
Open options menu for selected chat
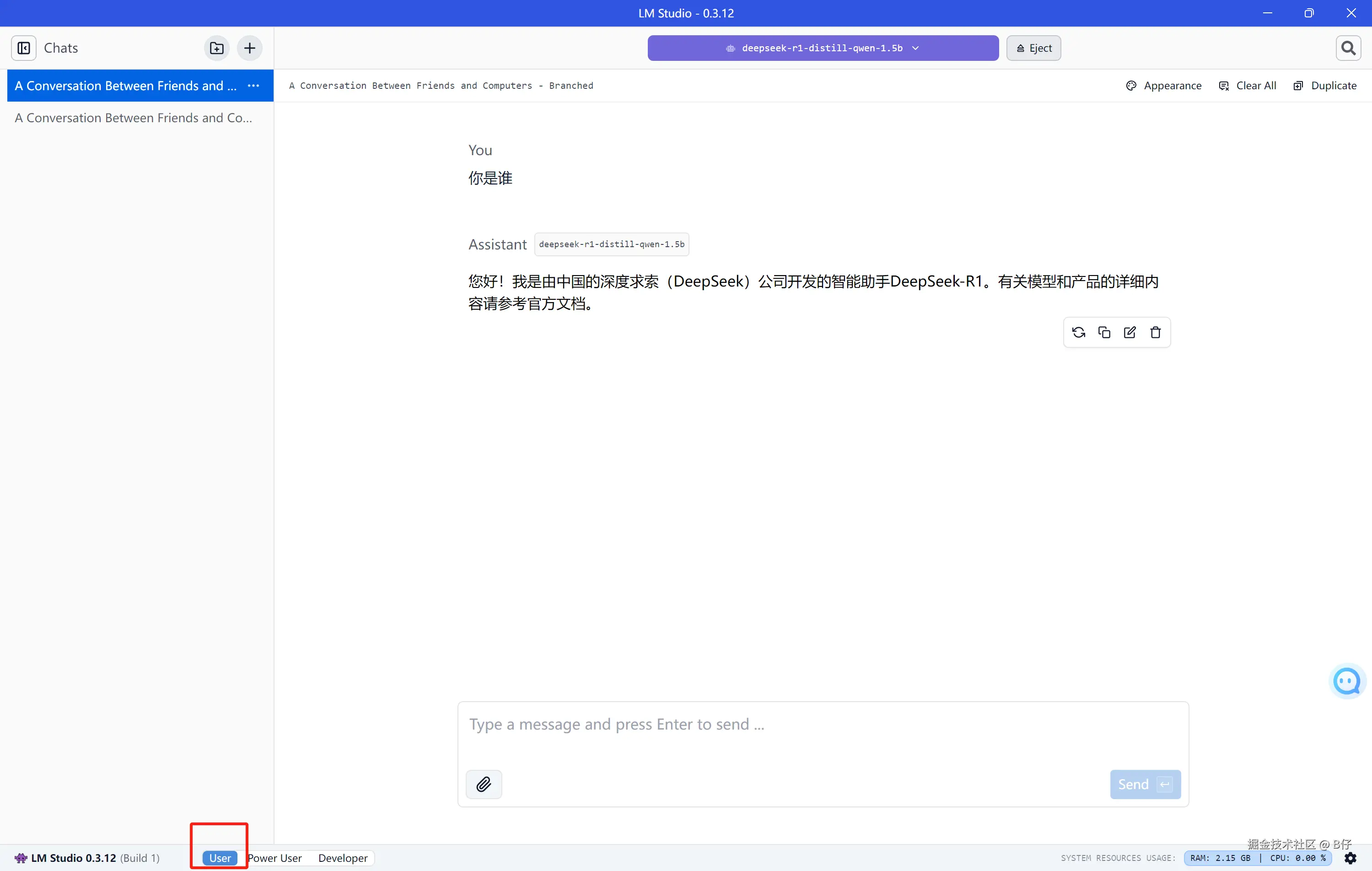[253, 86]
